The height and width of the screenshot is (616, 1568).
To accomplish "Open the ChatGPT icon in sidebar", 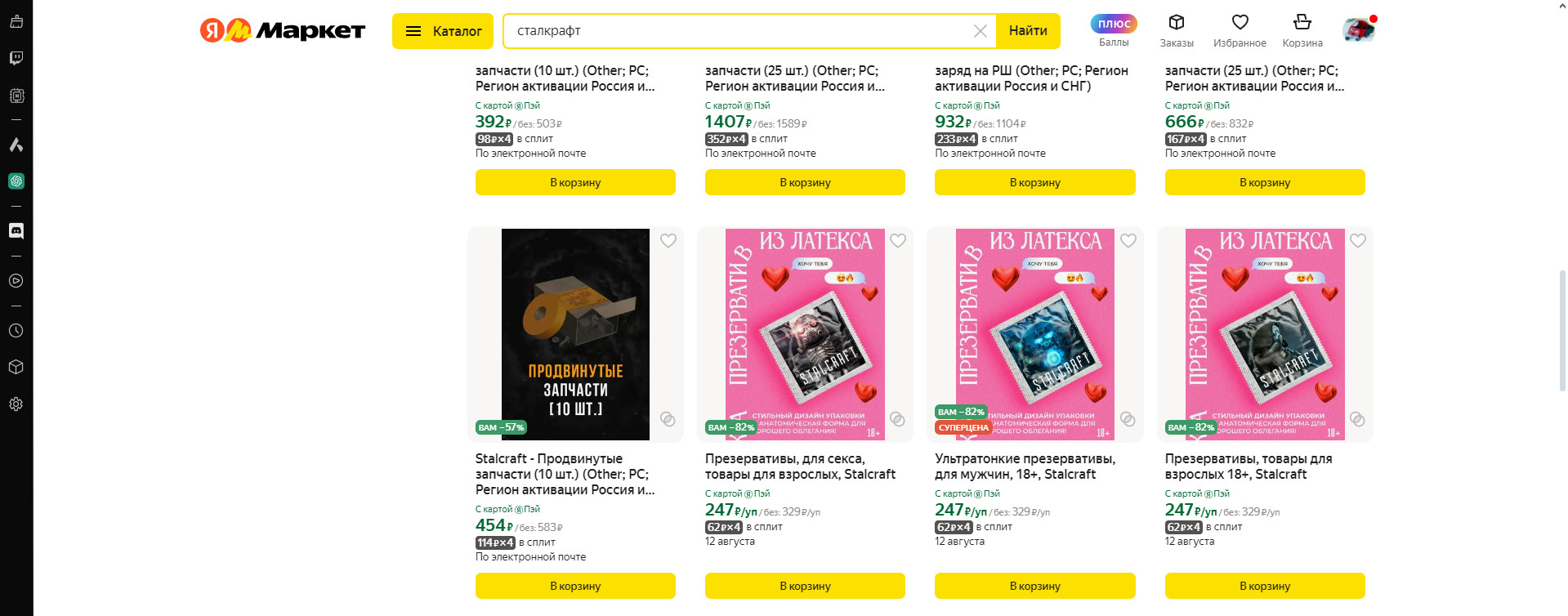I will (16, 181).
